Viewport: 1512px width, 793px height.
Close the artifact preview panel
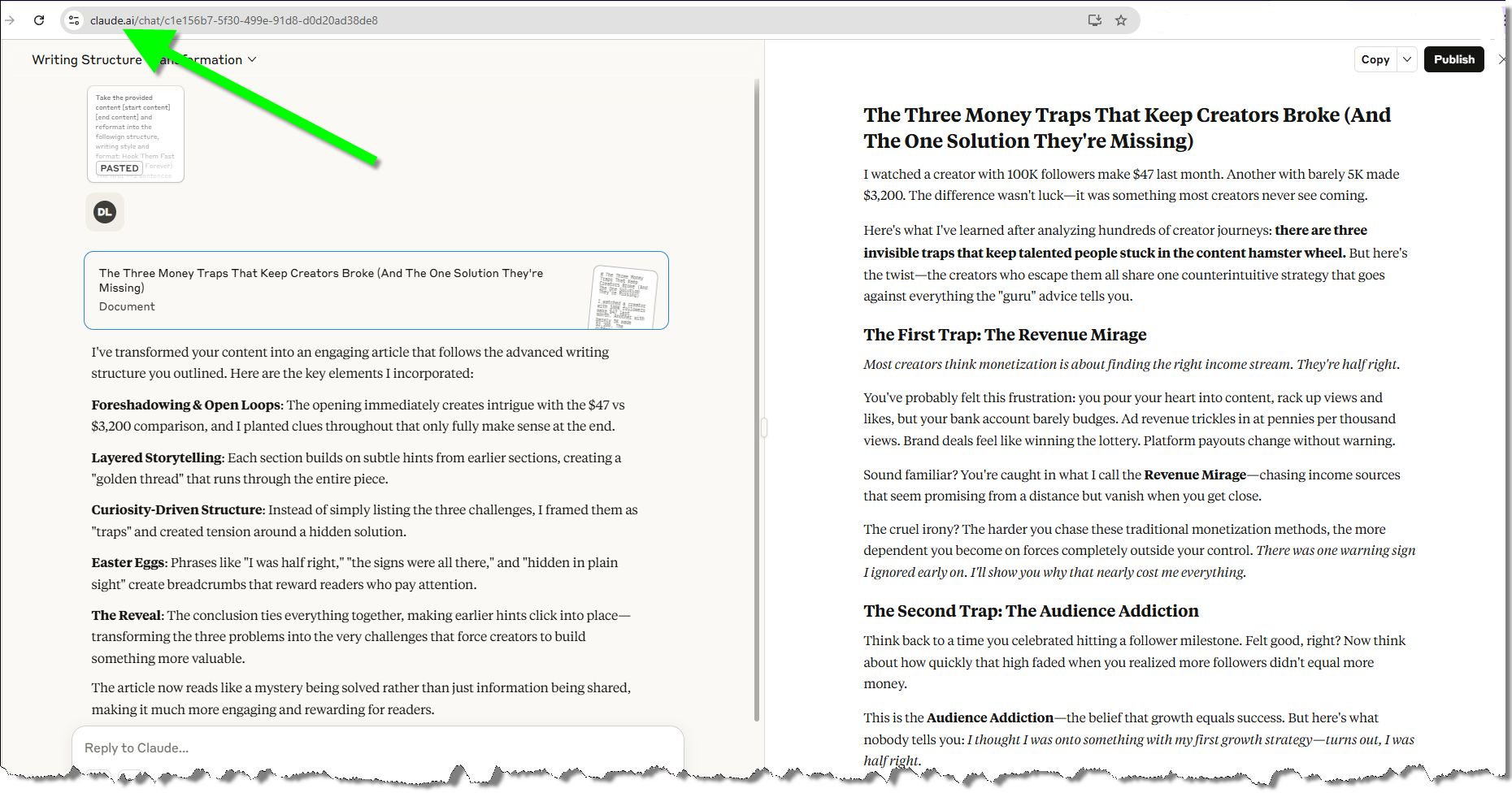pyautogui.click(x=1501, y=59)
